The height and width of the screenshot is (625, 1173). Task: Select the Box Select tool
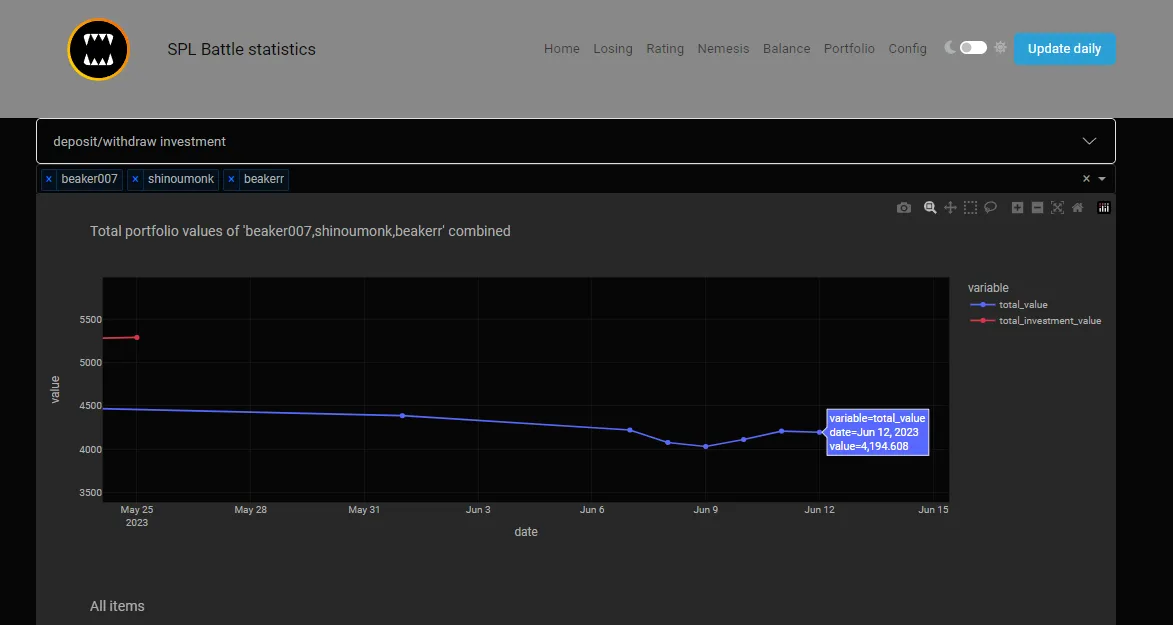pos(970,208)
